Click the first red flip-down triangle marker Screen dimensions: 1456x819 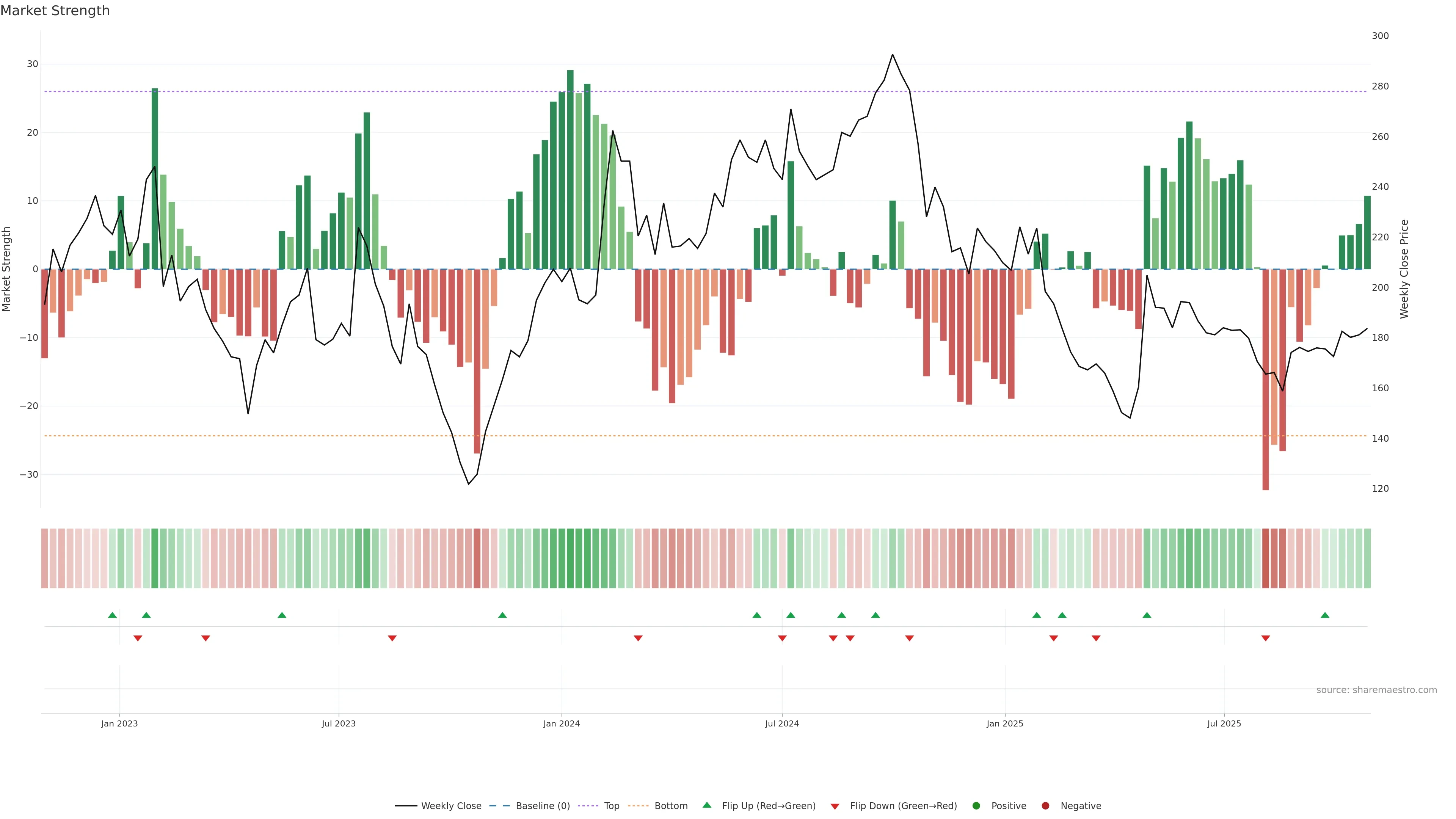pos(138,638)
